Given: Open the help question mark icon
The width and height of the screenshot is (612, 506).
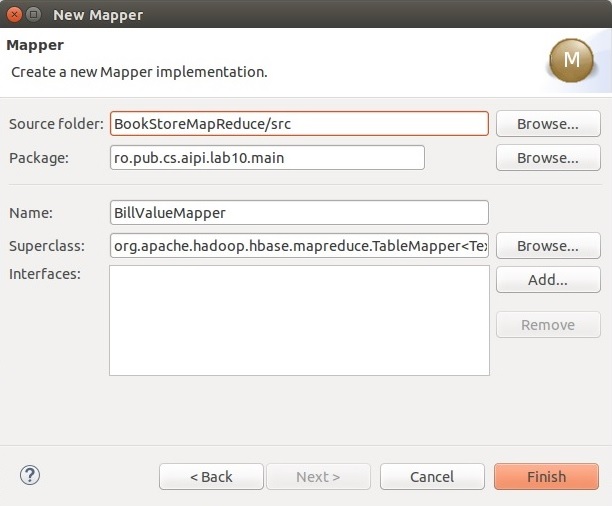Looking at the screenshot, I should coord(30,476).
